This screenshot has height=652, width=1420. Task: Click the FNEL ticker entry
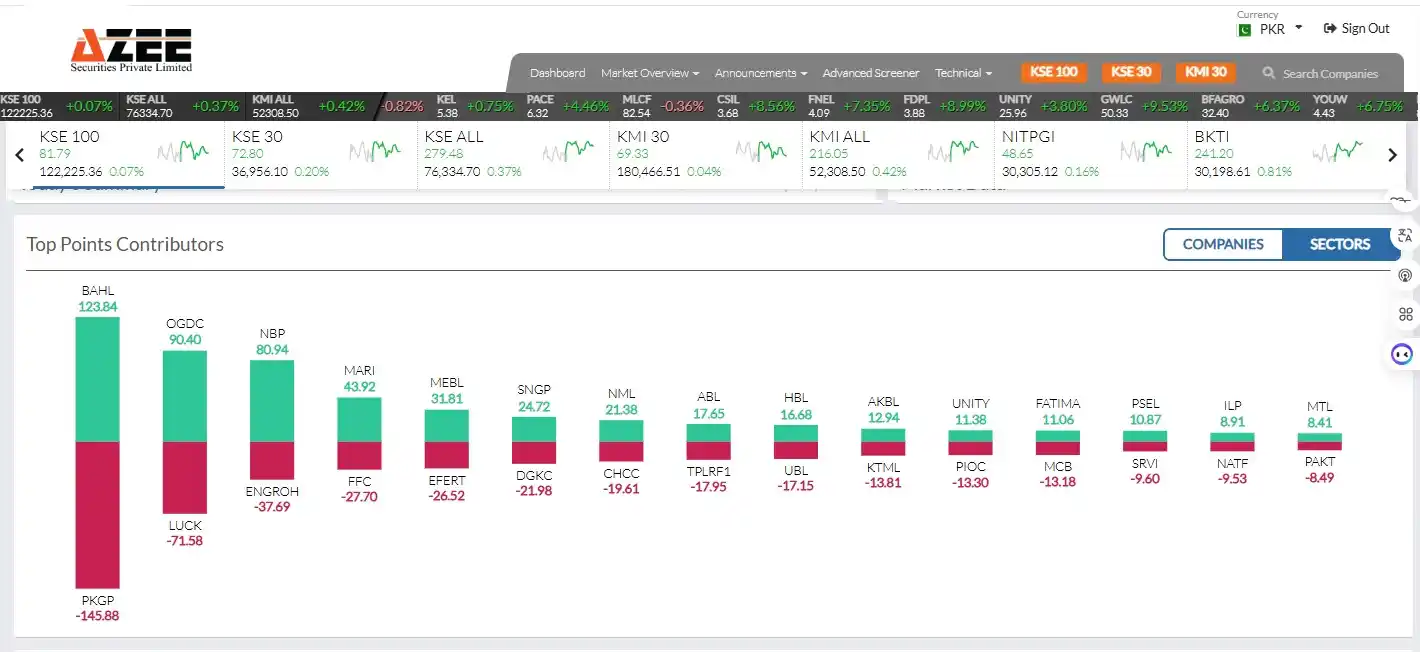849,106
